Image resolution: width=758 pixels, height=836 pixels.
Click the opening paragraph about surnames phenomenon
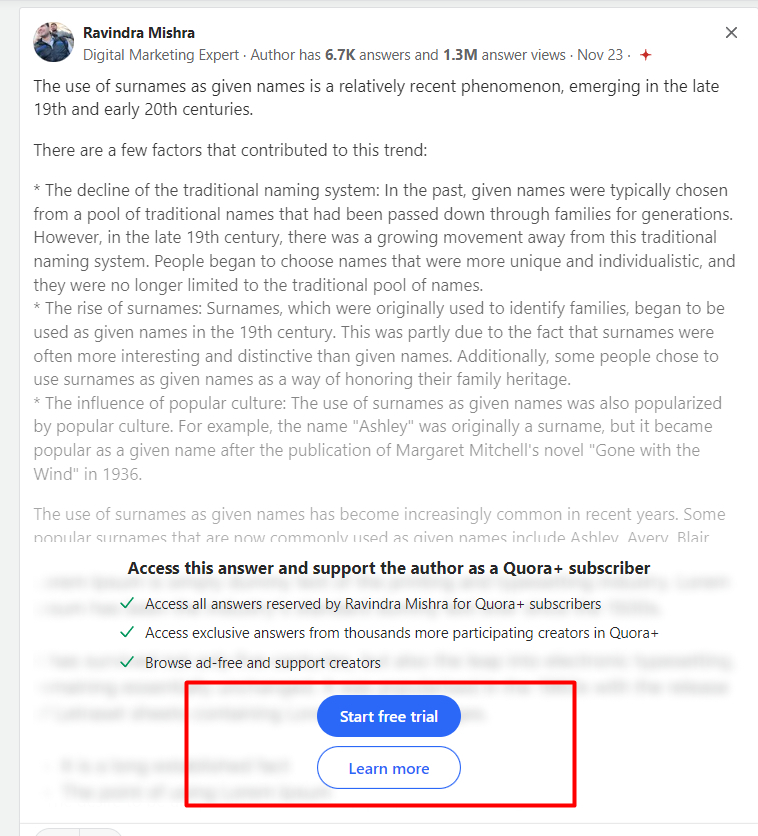pos(376,97)
